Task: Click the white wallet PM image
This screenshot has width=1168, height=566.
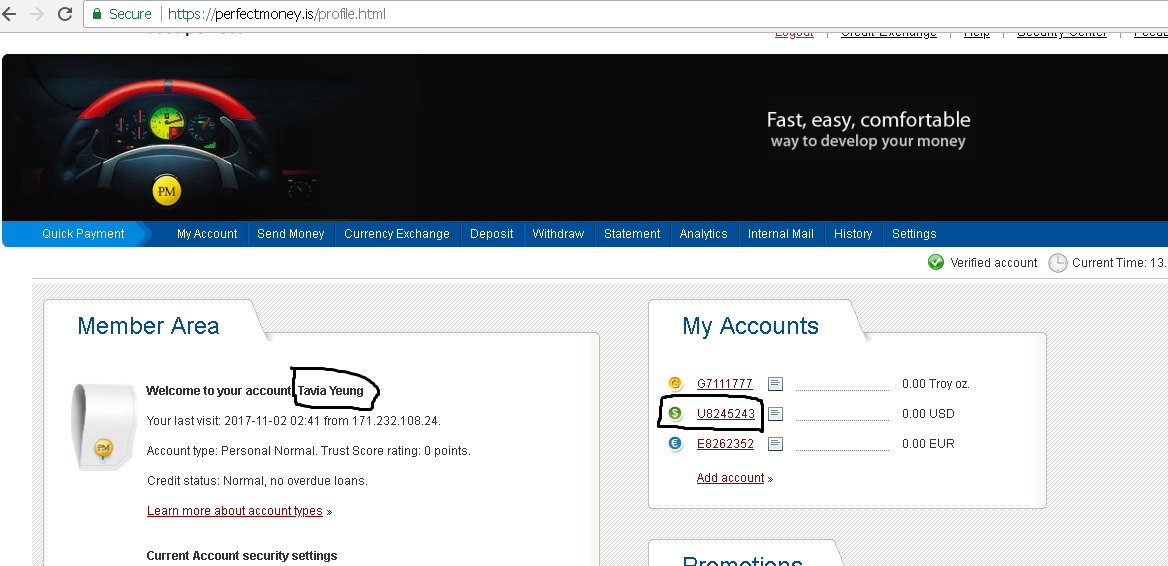Action: point(104,427)
